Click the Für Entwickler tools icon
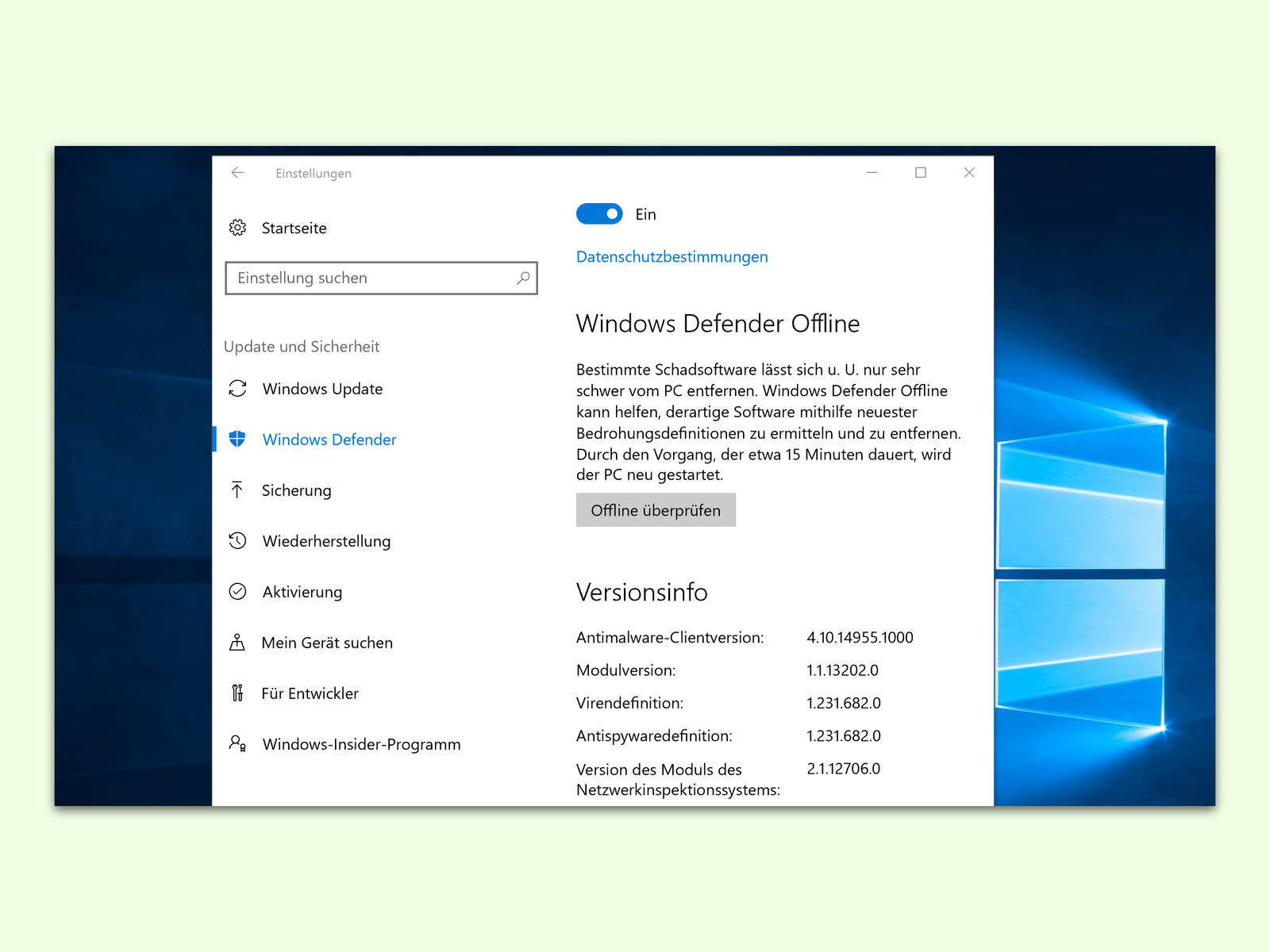Image resolution: width=1270 pixels, height=952 pixels. tap(237, 693)
